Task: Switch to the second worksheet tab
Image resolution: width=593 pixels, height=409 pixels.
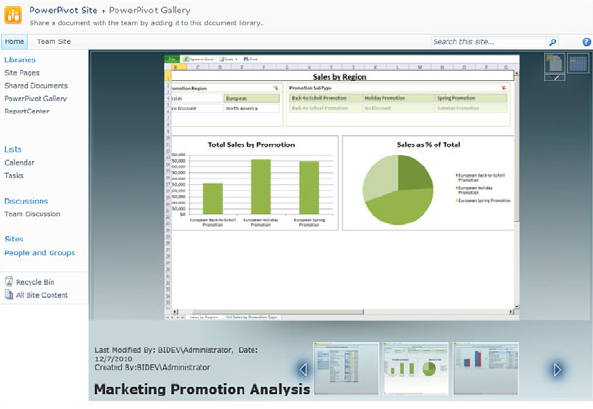Action: point(251,317)
